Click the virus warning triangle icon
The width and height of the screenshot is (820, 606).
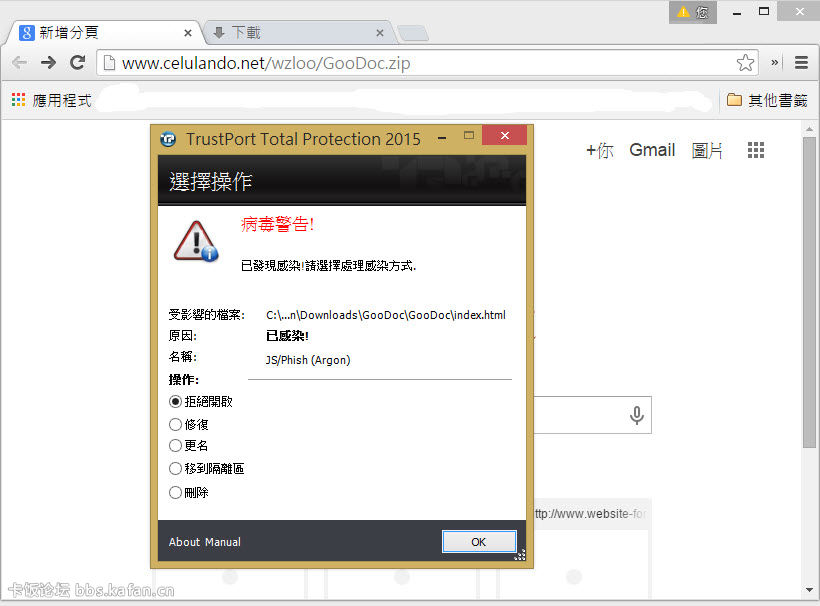coord(196,242)
